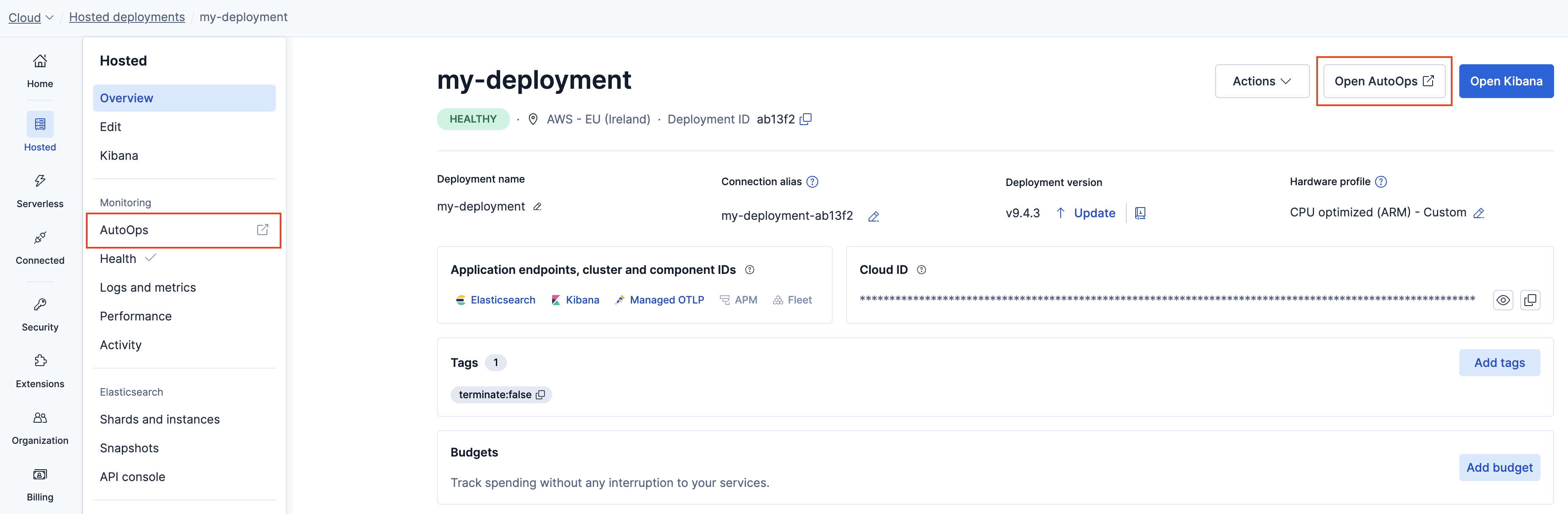Screen dimensions: 1568x514
Task: Click the my-deployment-ab13f2 alias text
Action: 787,216
